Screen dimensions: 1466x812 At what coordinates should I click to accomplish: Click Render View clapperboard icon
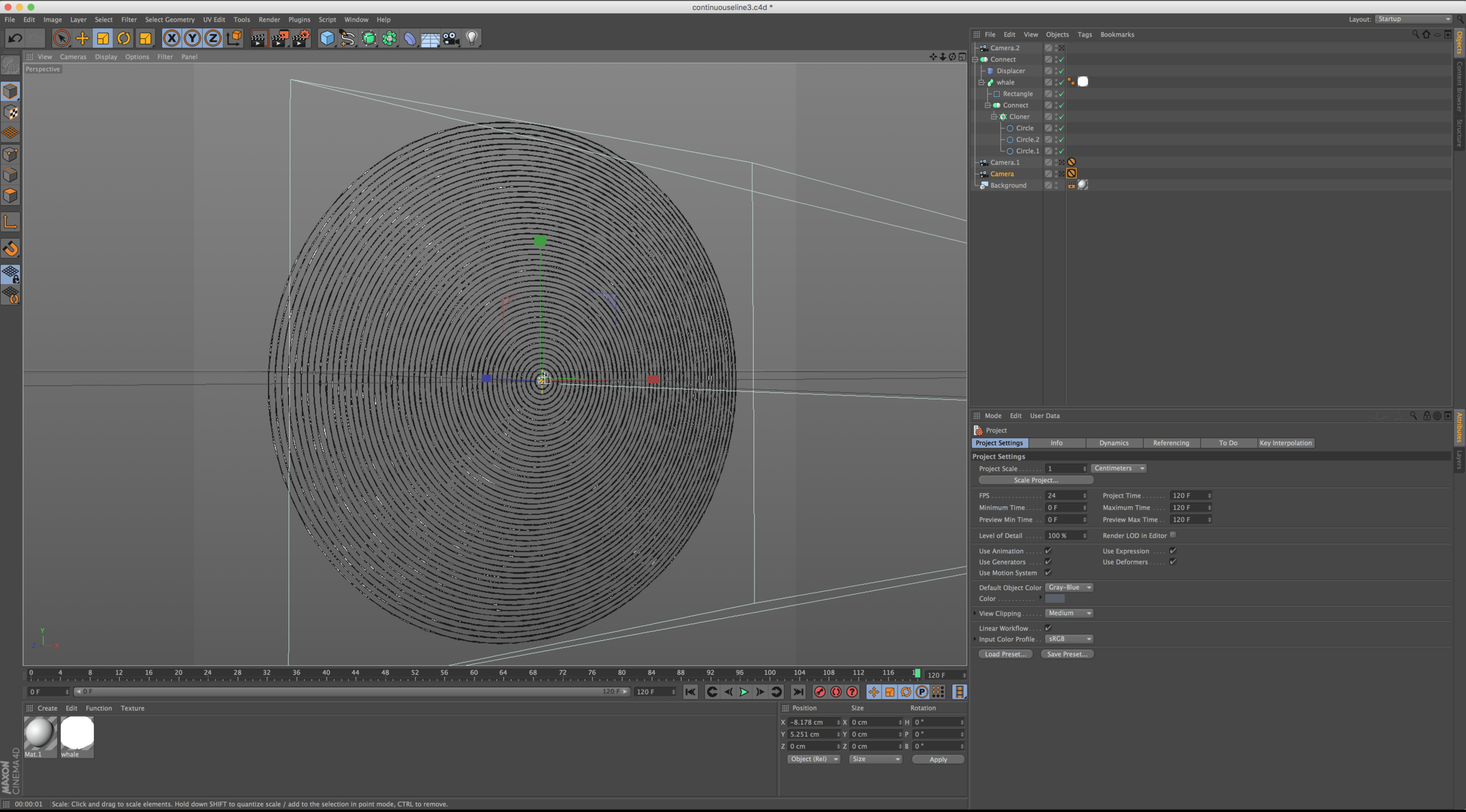pos(259,39)
